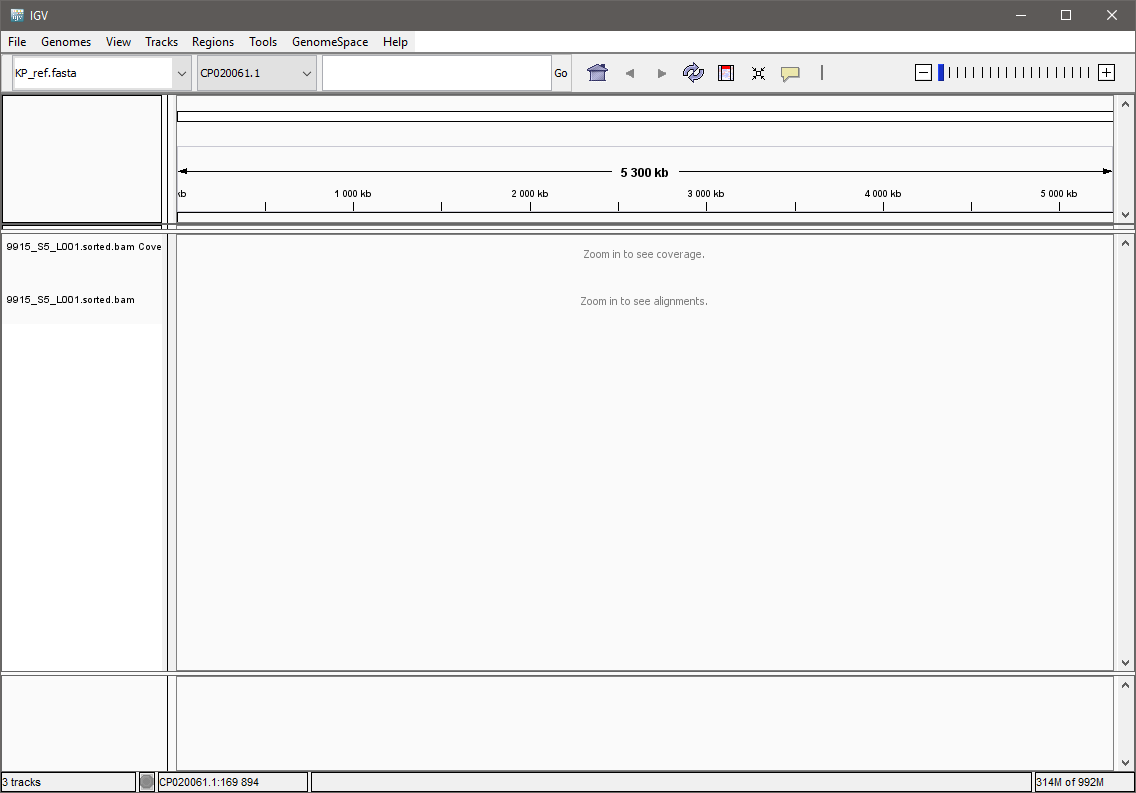Screen dimensions: 1136x793
Task: Click the Home icon to reset view
Action: coord(597,72)
